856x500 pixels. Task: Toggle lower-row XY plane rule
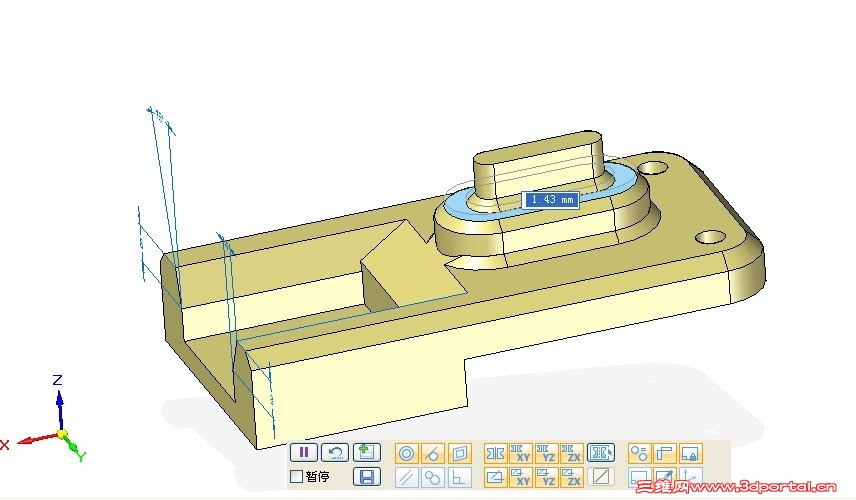521,478
